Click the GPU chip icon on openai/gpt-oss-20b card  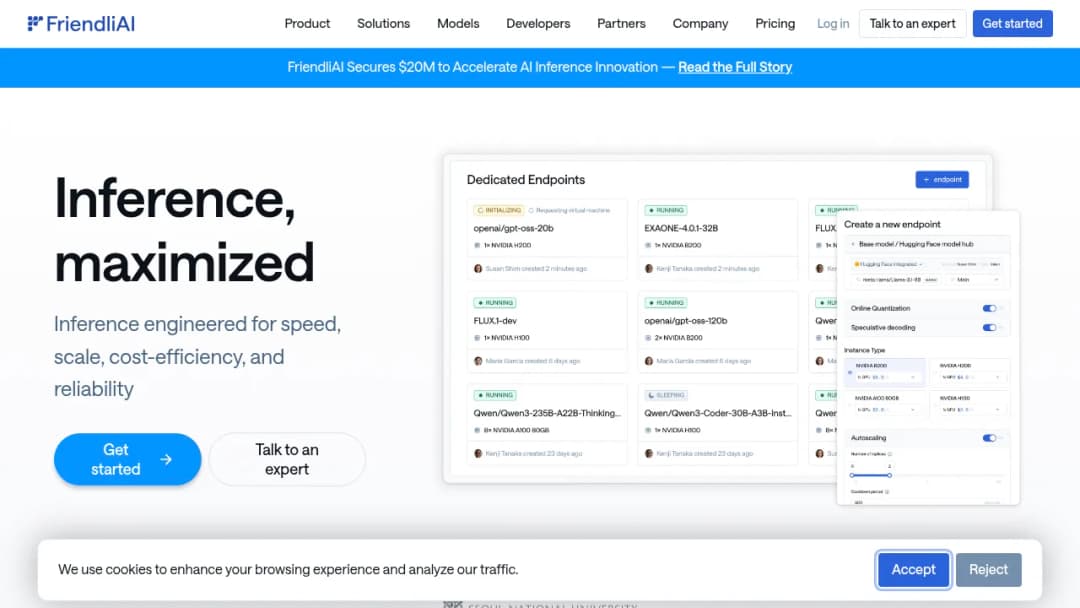click(x=477, y=245)
